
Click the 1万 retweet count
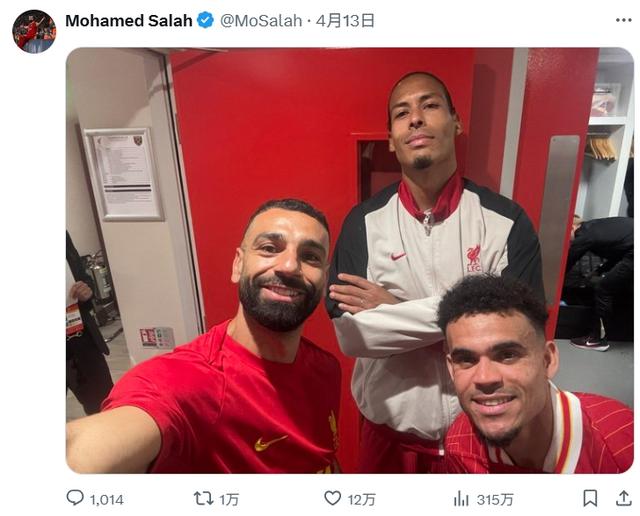pos(229,500)
